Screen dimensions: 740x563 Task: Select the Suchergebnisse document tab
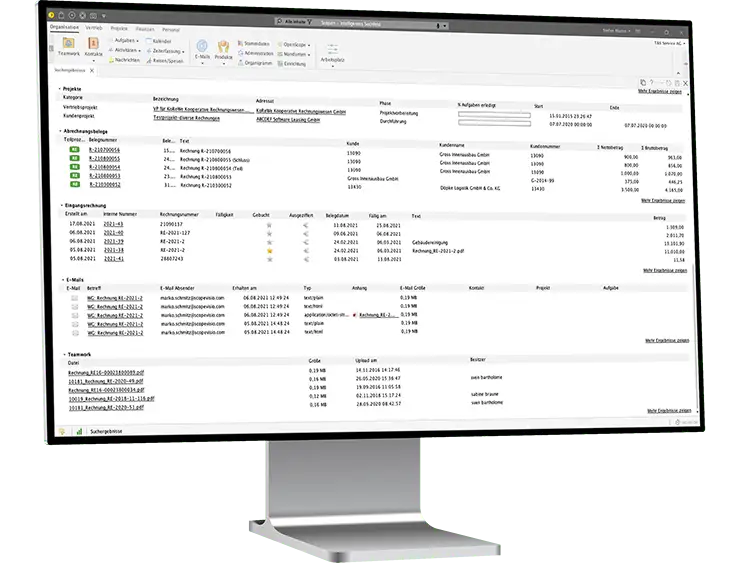click(x=70, y=70)
